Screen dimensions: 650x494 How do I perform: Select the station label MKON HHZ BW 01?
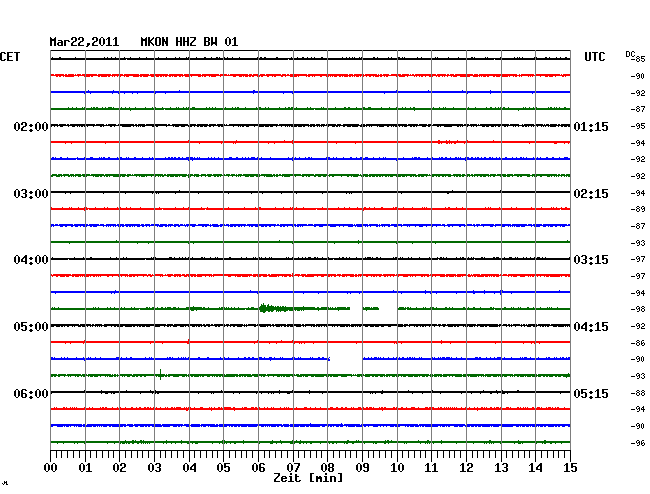(x=189, y=42)
